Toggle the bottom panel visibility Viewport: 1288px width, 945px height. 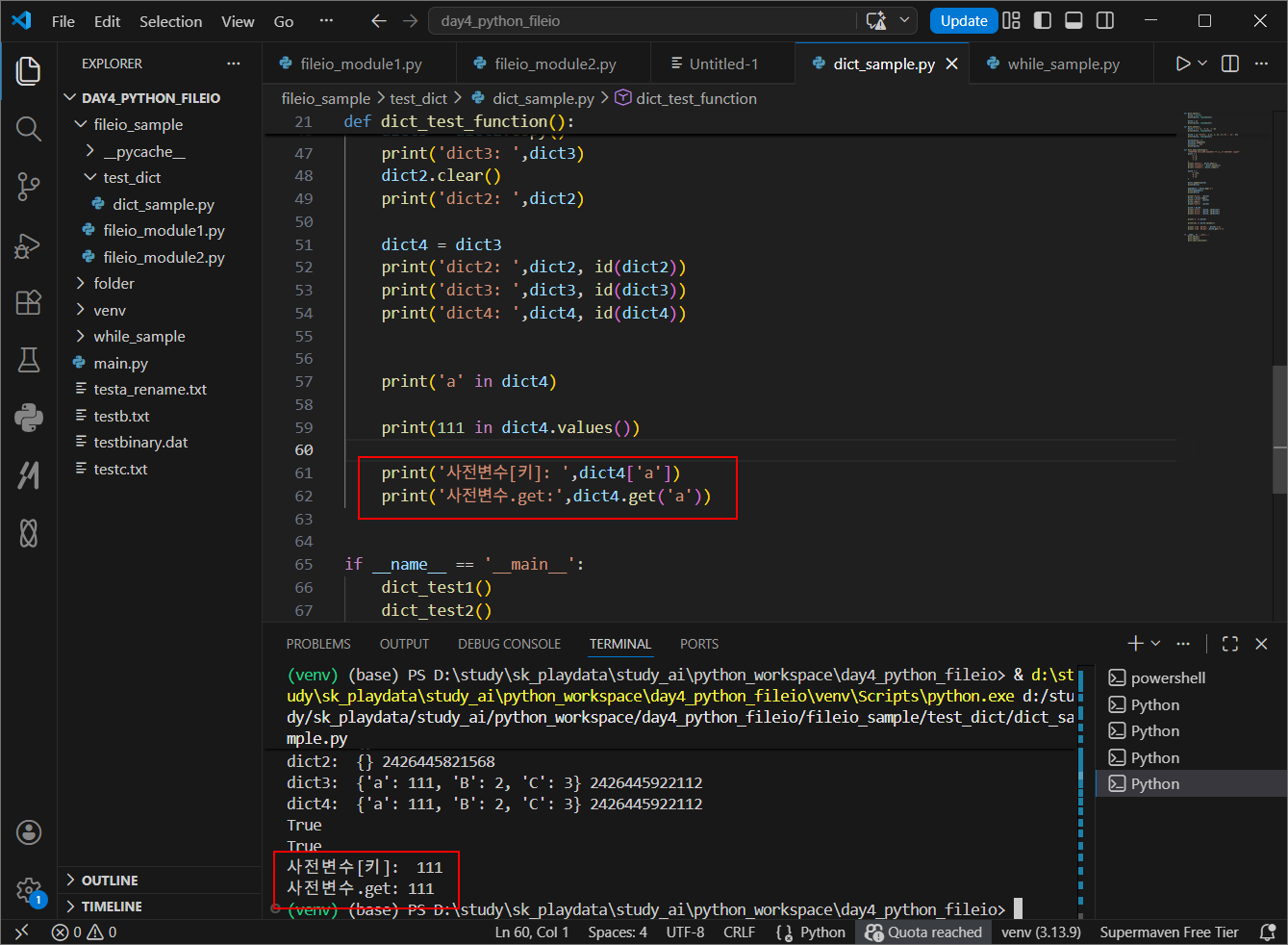1074,20
